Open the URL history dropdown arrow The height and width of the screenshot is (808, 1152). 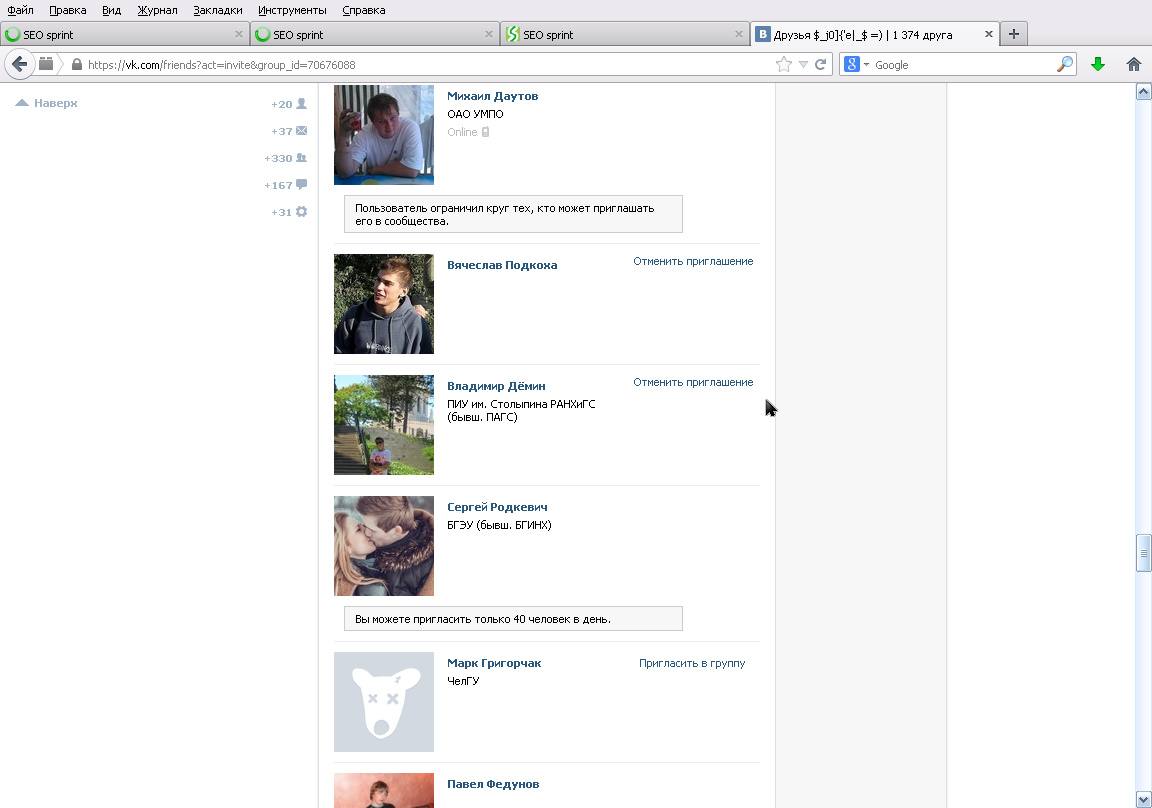pos(803,65)
